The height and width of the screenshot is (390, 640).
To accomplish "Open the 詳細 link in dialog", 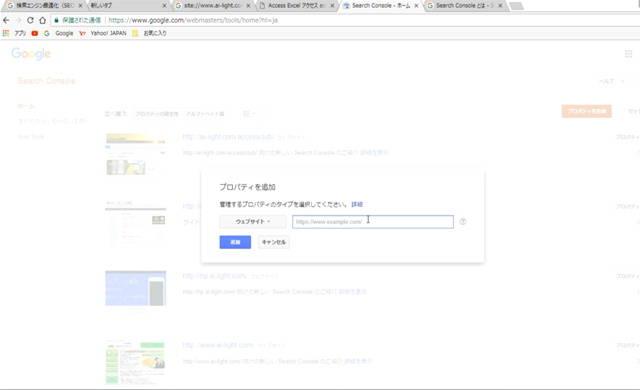I will [357, 204].
